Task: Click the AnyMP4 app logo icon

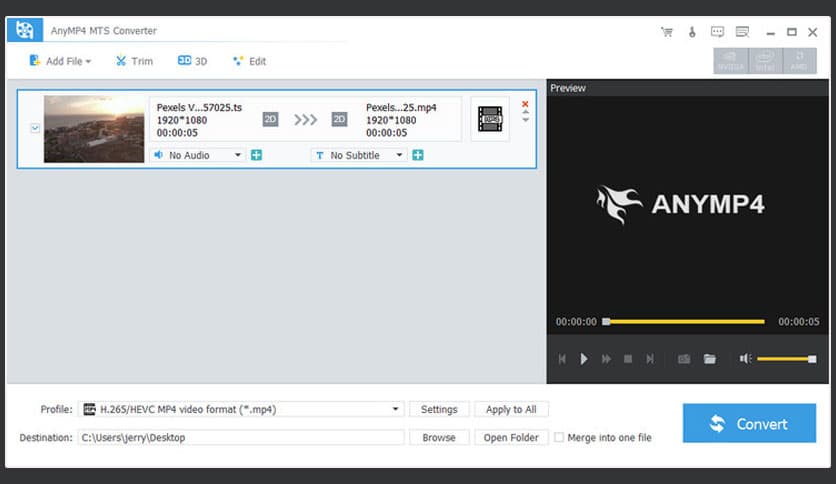Action: 25,30
